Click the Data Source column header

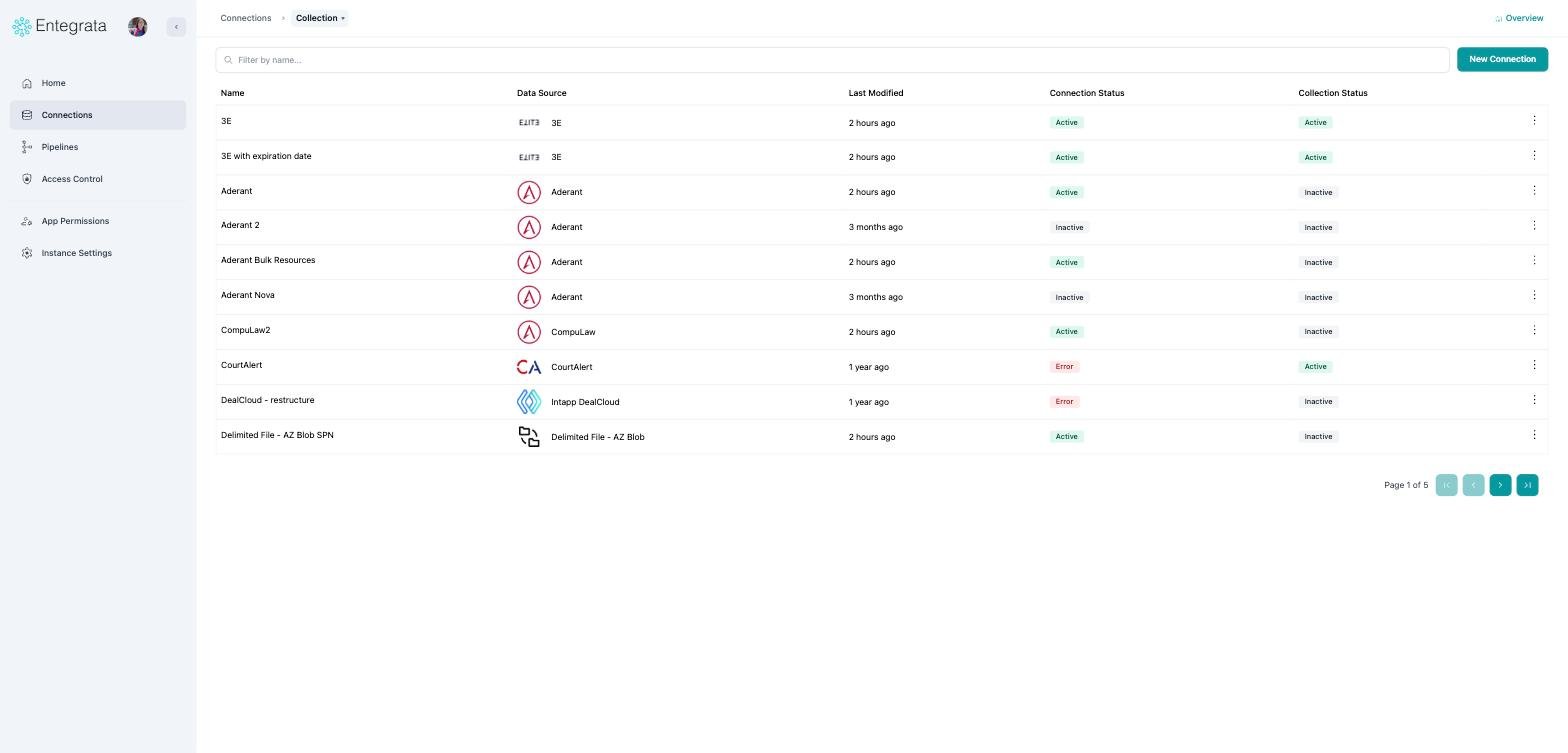pyautogui.click(x=541, y=93)
